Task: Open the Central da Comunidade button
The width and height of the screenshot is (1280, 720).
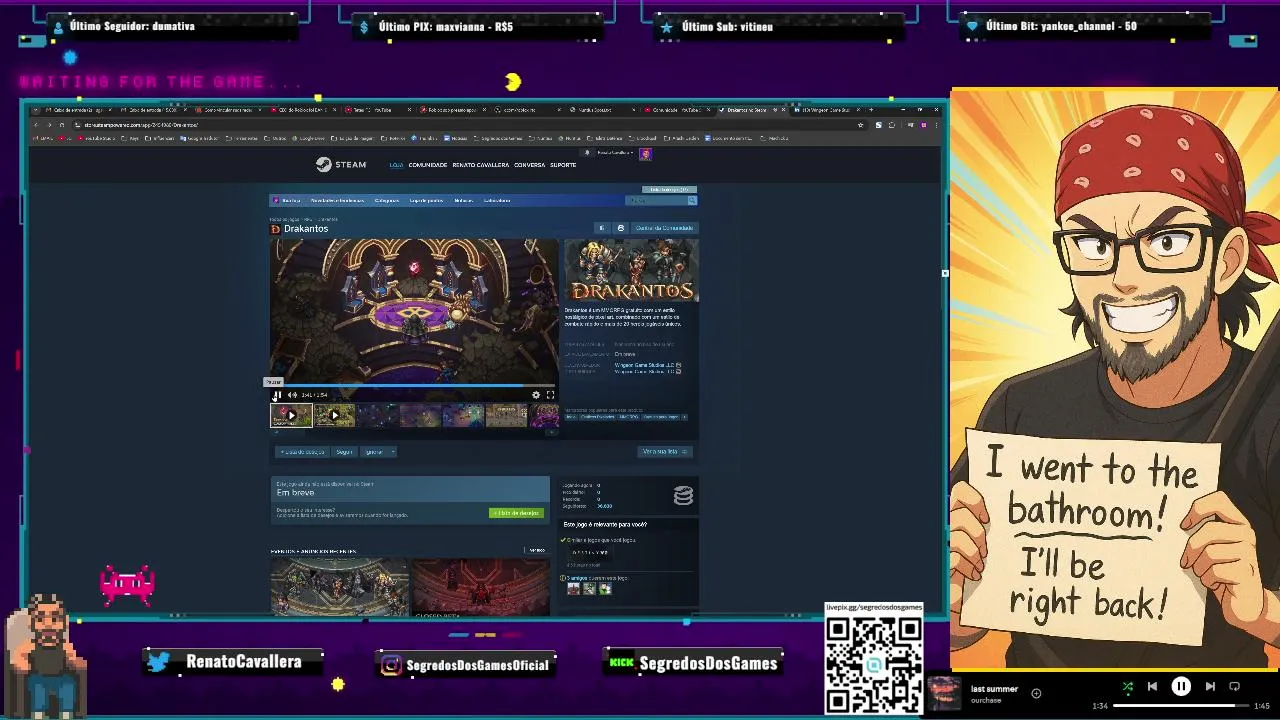Action: (x=664, y=228)
